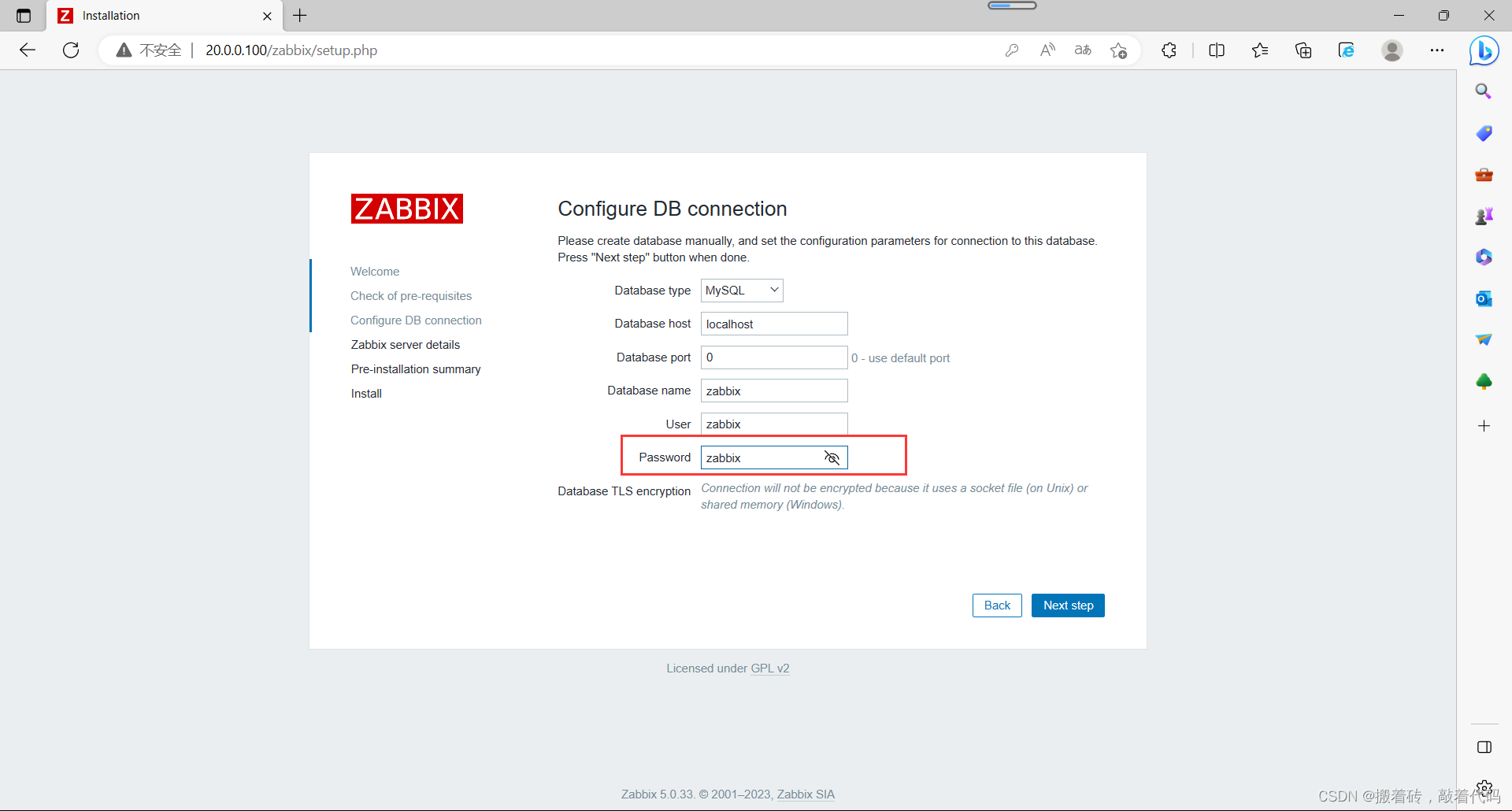Click the ZABBIX logo
Viewport: 1512px width, 811px height.
click(x=407, y=209)
